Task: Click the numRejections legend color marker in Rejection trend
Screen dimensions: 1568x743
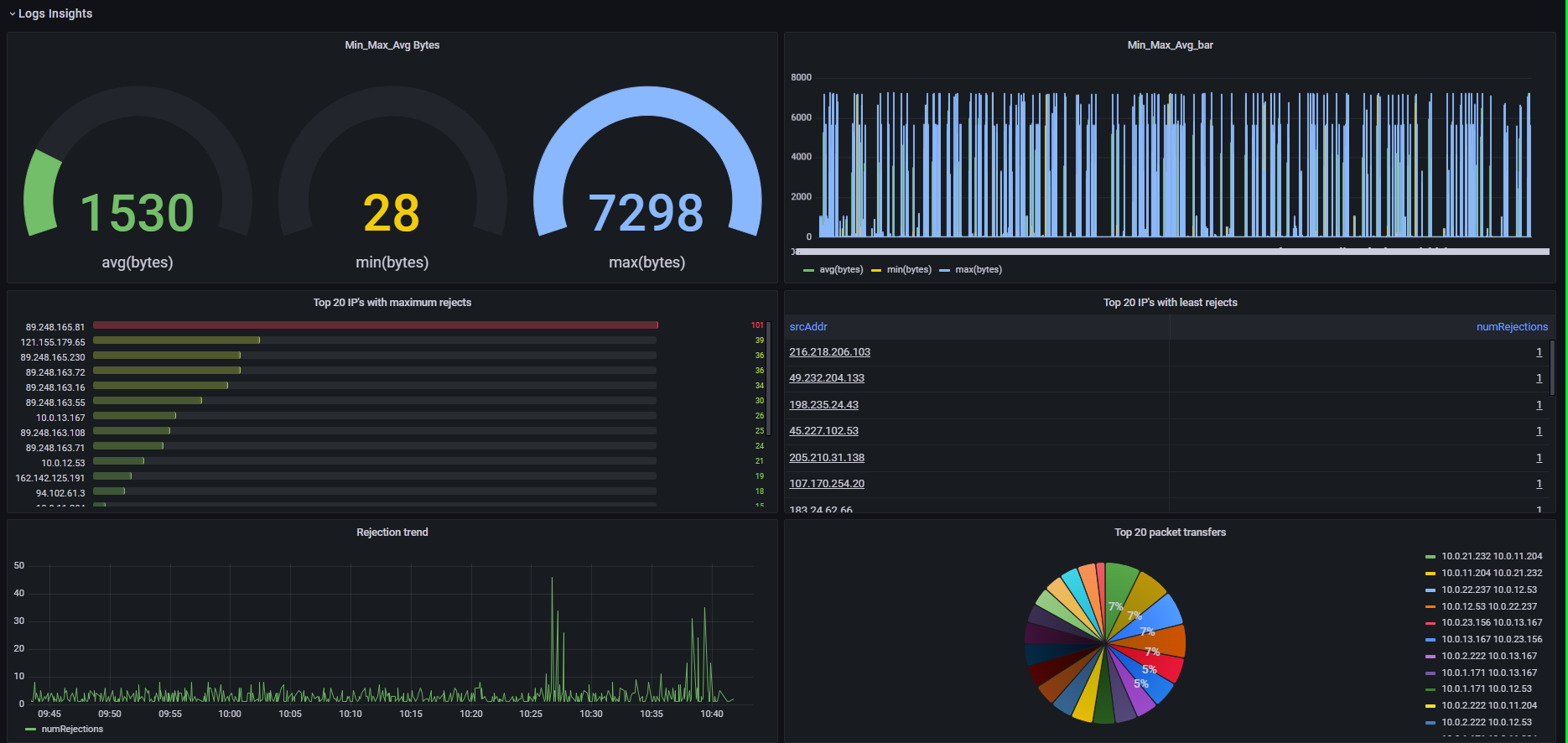Action: [x=31, y=730]
